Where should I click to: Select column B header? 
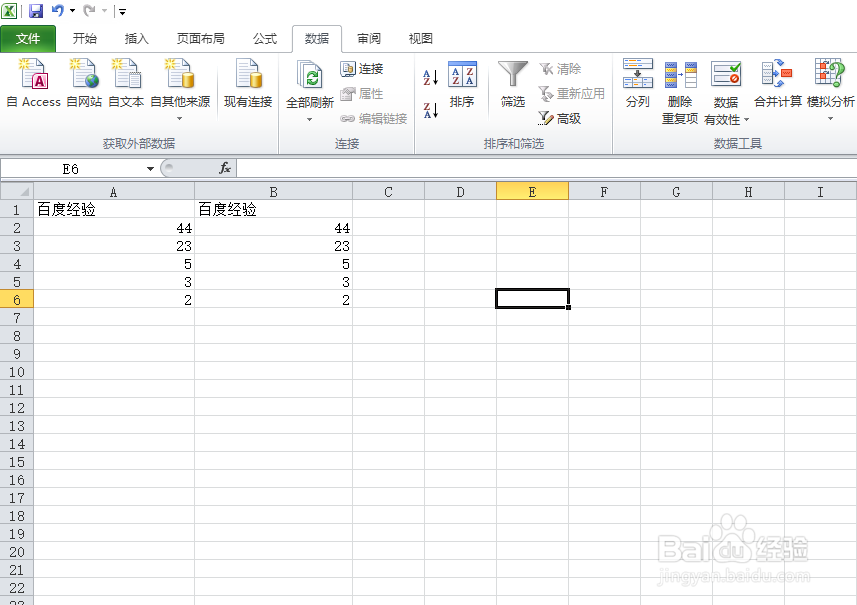273,192
